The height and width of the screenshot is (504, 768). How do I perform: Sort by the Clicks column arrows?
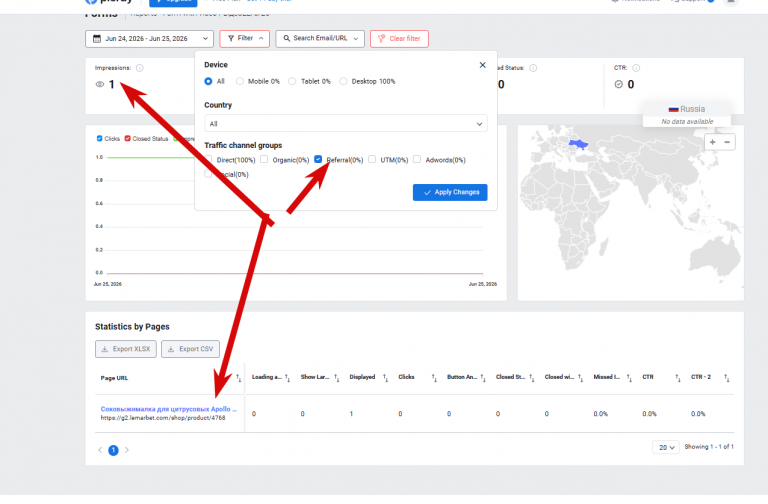[434, 378]
